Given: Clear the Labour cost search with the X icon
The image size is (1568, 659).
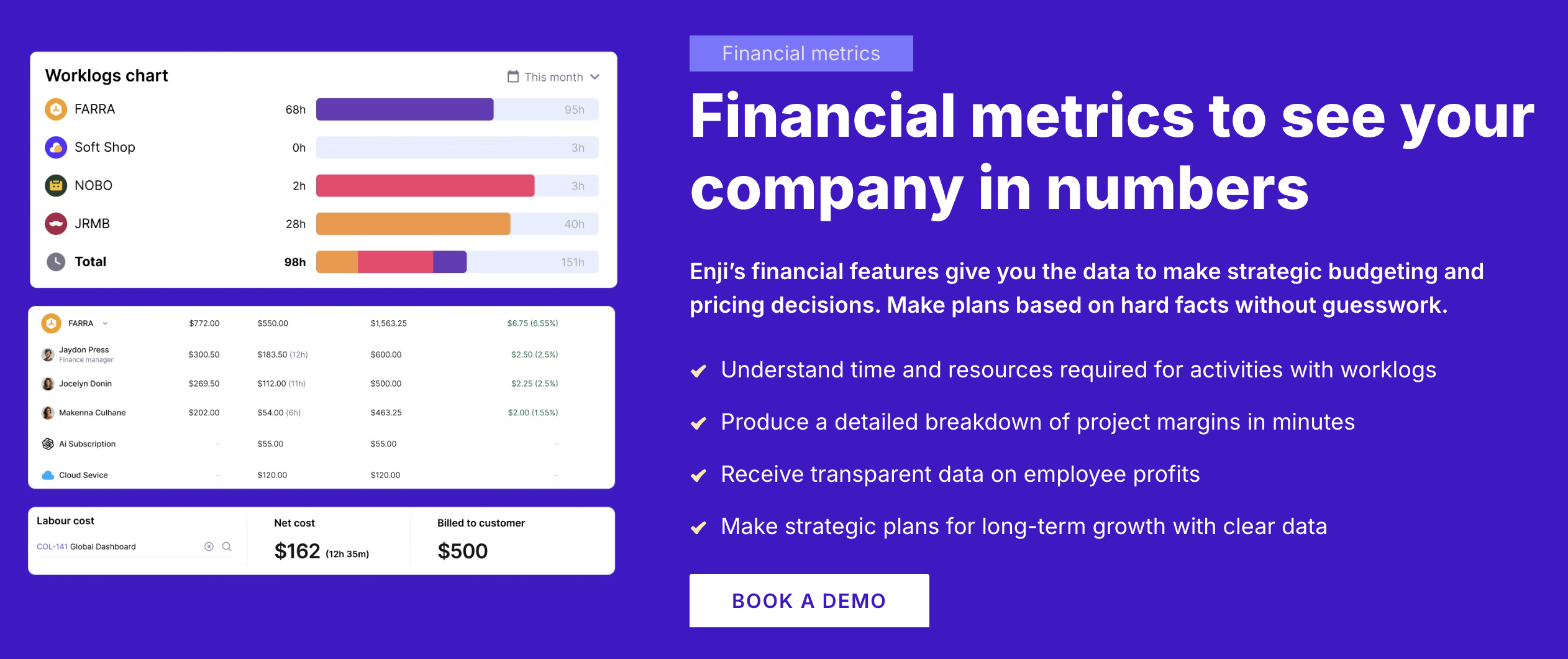Looking at the screenshot, I should point(209,546).
